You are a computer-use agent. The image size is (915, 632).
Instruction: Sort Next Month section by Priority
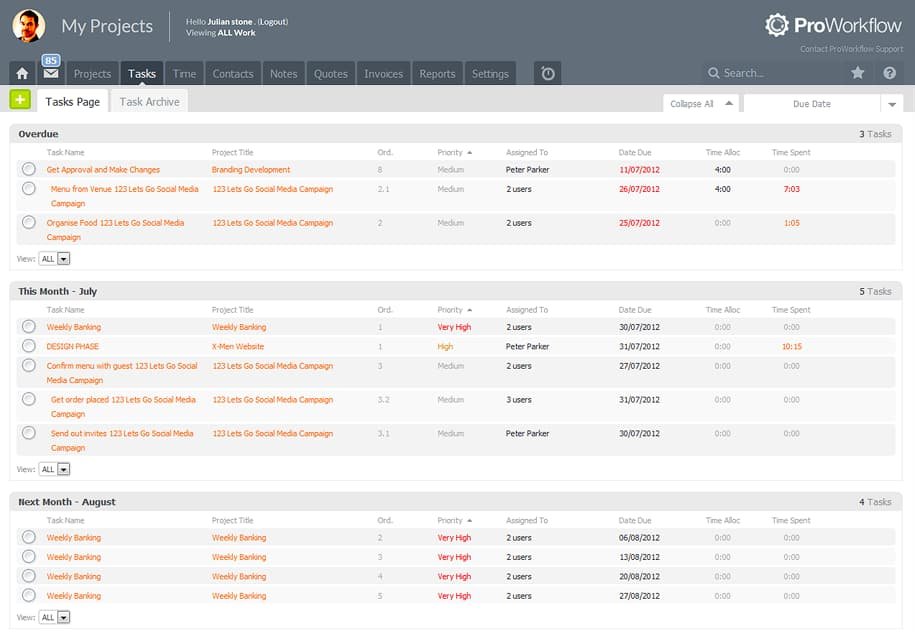454,521
